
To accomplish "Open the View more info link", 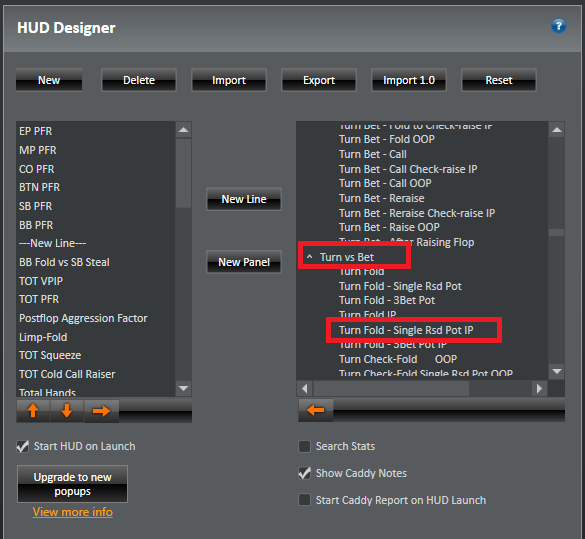I will point(72,512).
